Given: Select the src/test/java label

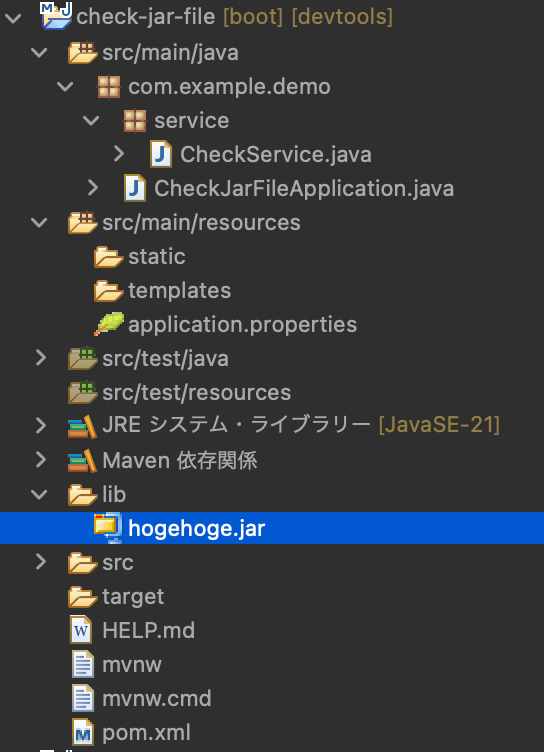Looking at the screenshot, I should (x=166, y=359).
